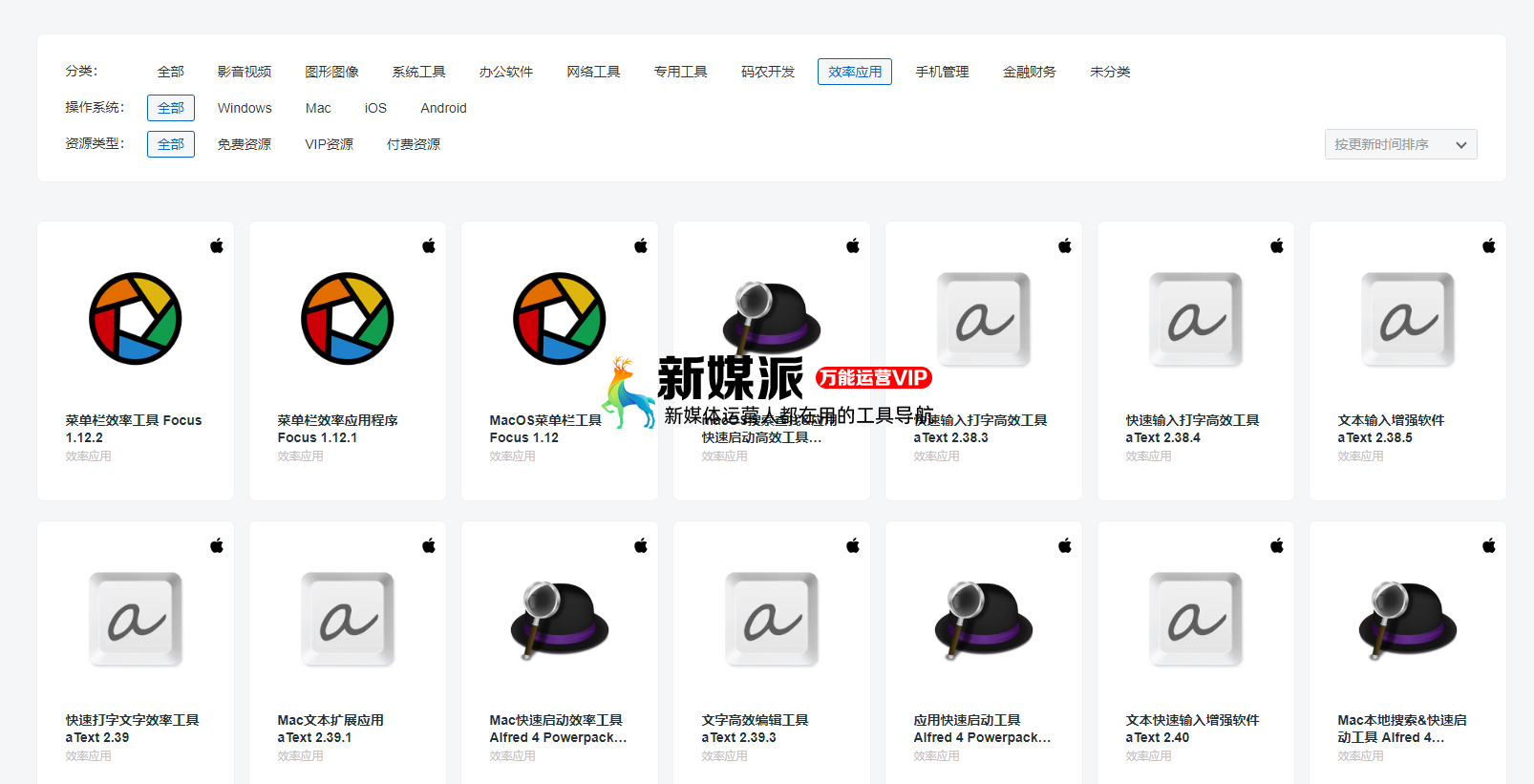Open title Mac文本扩展应用 aText 2.39.1
The width and height of the screenshot is (1534, 784).
(330, 729)
